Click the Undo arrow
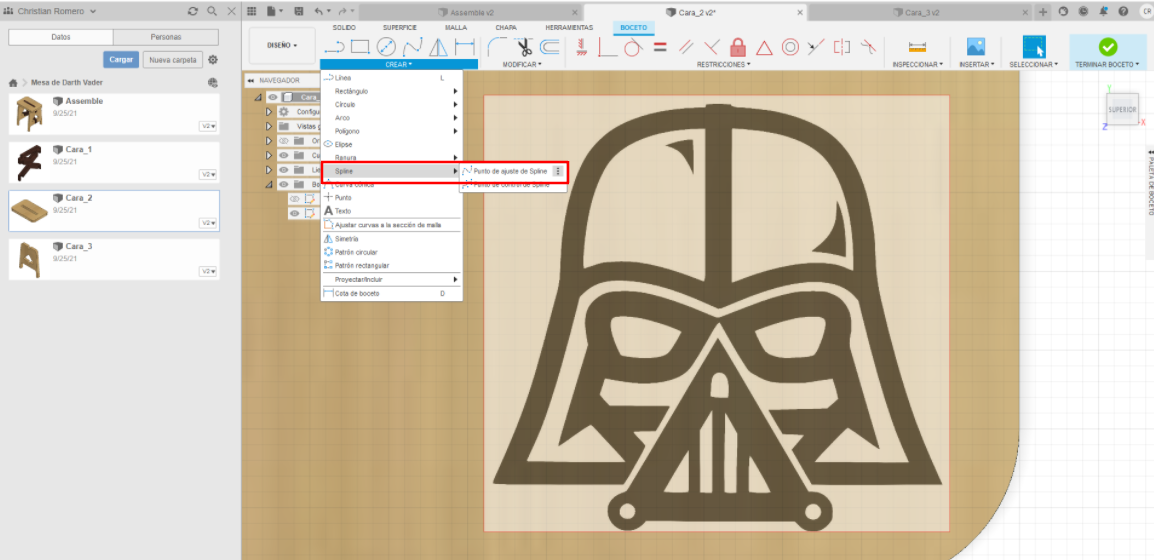Screen dimensions: 1154x560 click(319, 12)
